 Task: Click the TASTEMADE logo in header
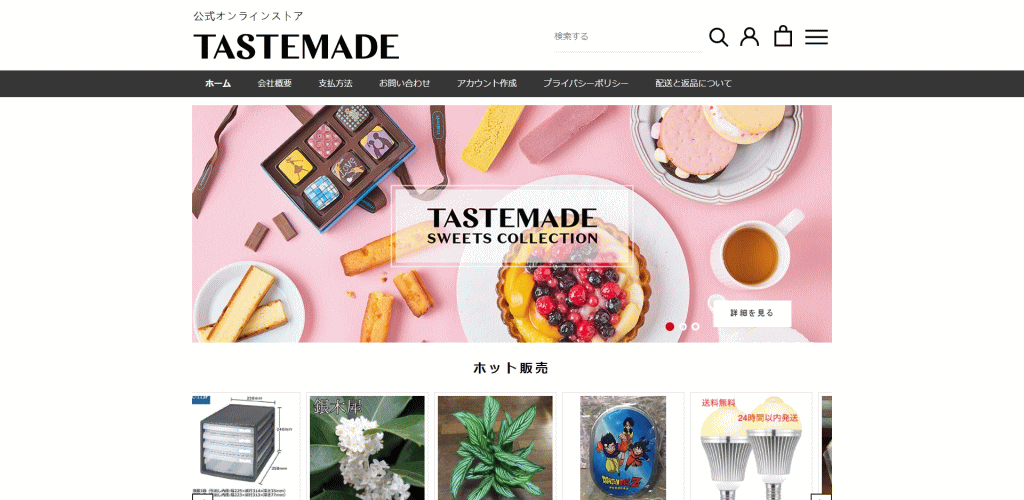[296, 46]
